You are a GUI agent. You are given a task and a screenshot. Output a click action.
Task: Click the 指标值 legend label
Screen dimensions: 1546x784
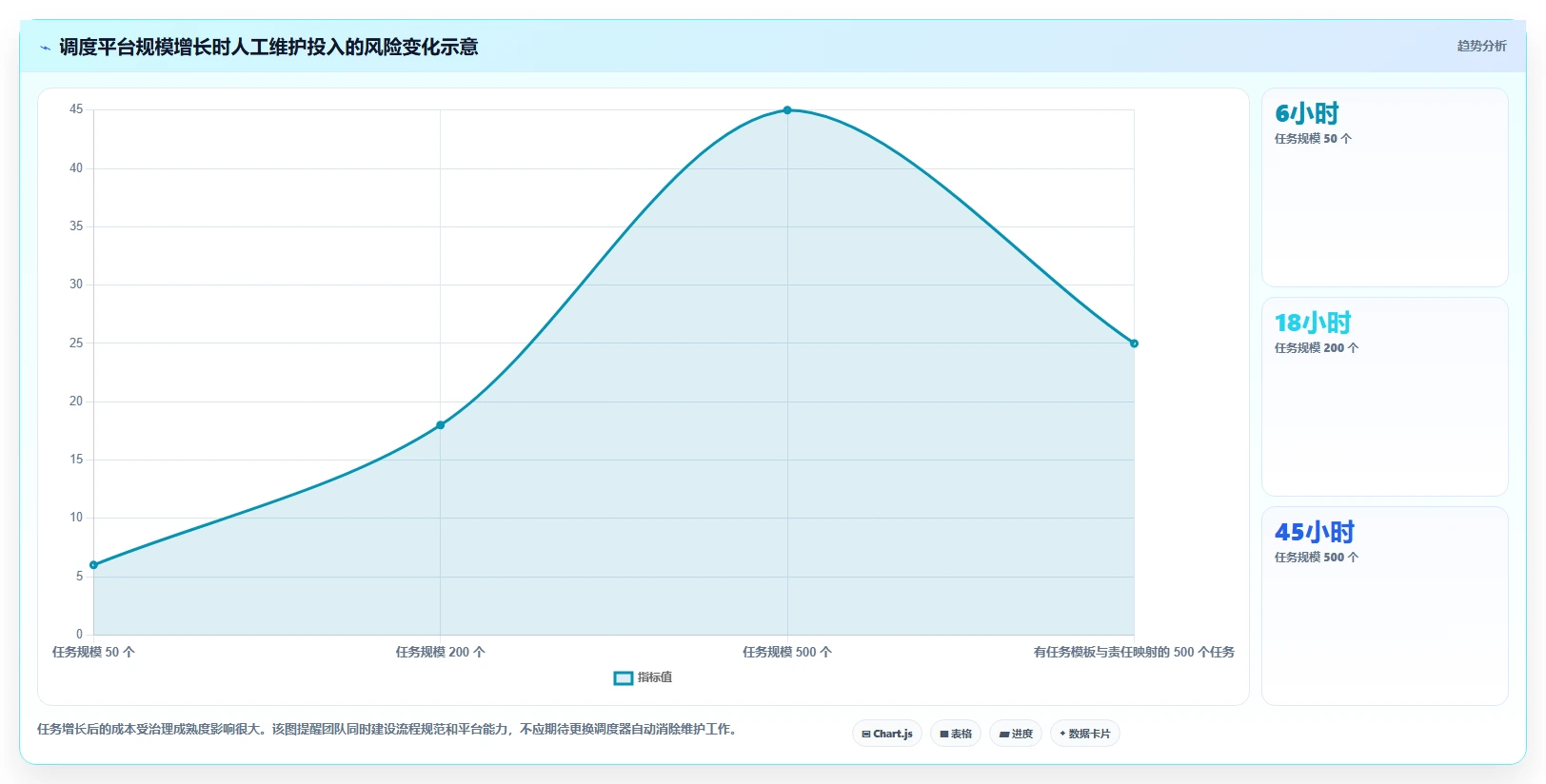click(x=655, y=677)
